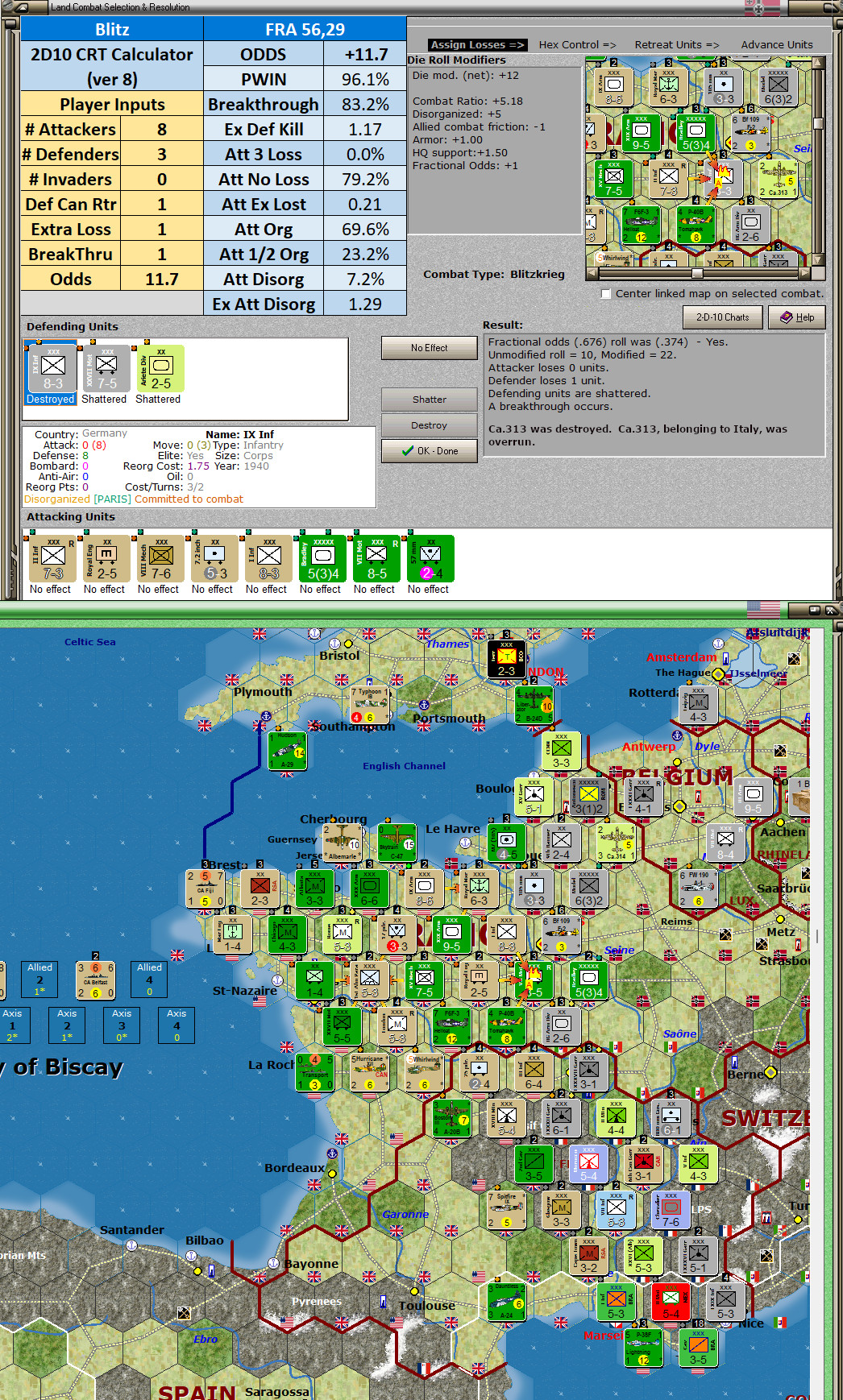This screenshot has height=1400, width=843.
Task: Select the P-38F aircraft near Marseilles
Action: pyautogui.click(x=643, y=1348)
